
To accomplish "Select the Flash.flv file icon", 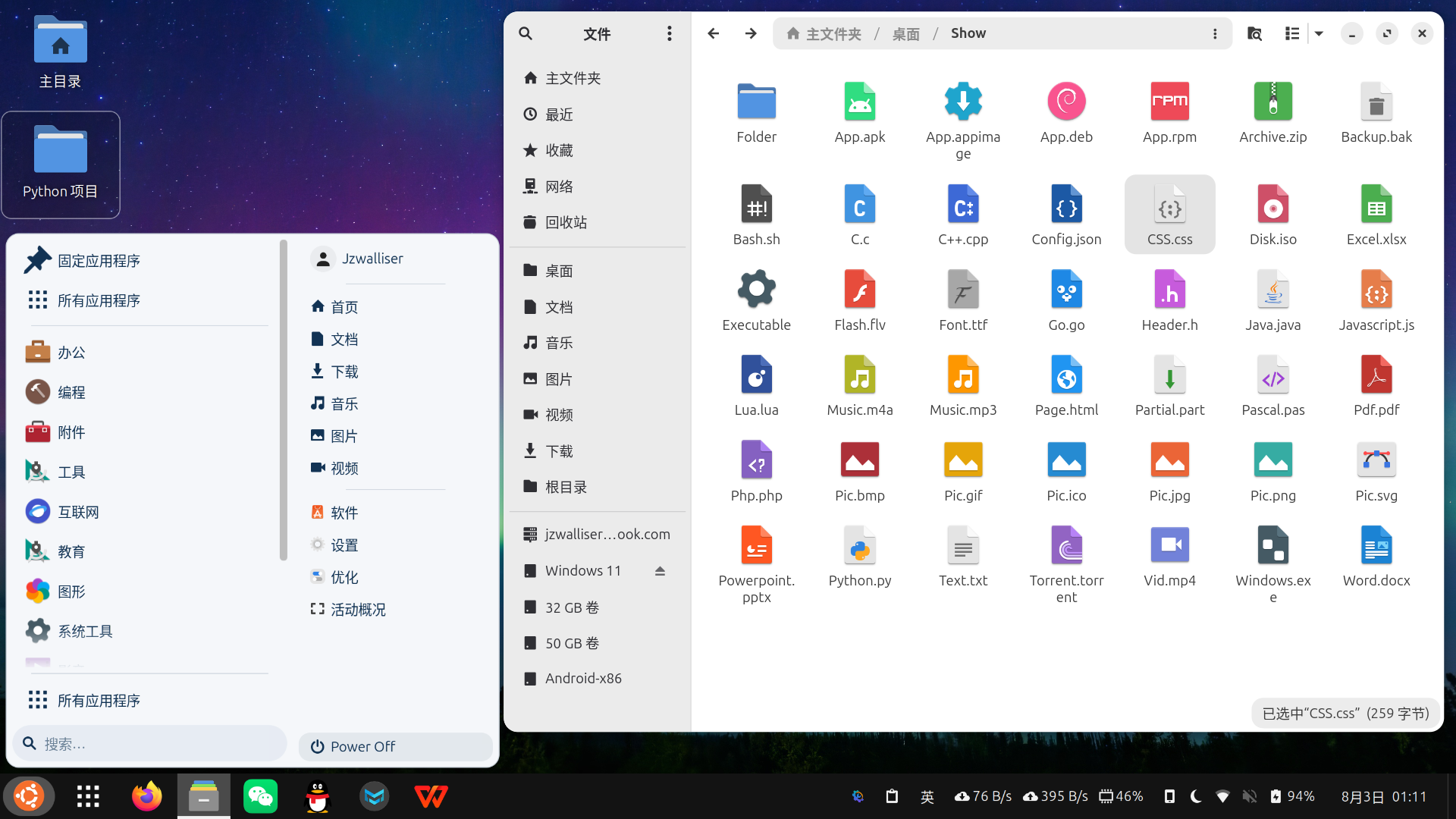I will (860, 289).
